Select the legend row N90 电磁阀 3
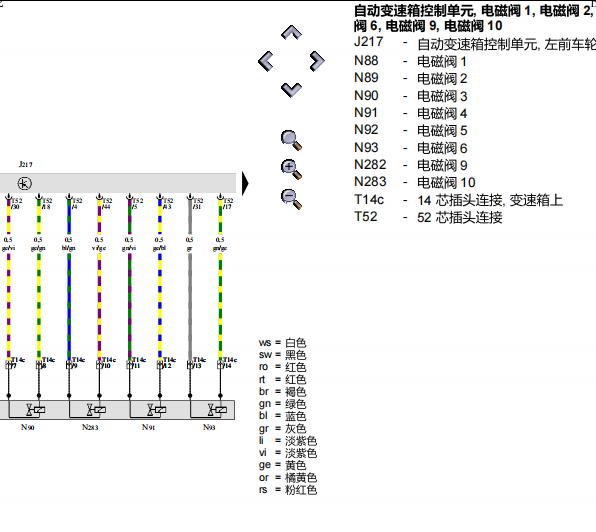596x532 pixels. tap(410, 96)
